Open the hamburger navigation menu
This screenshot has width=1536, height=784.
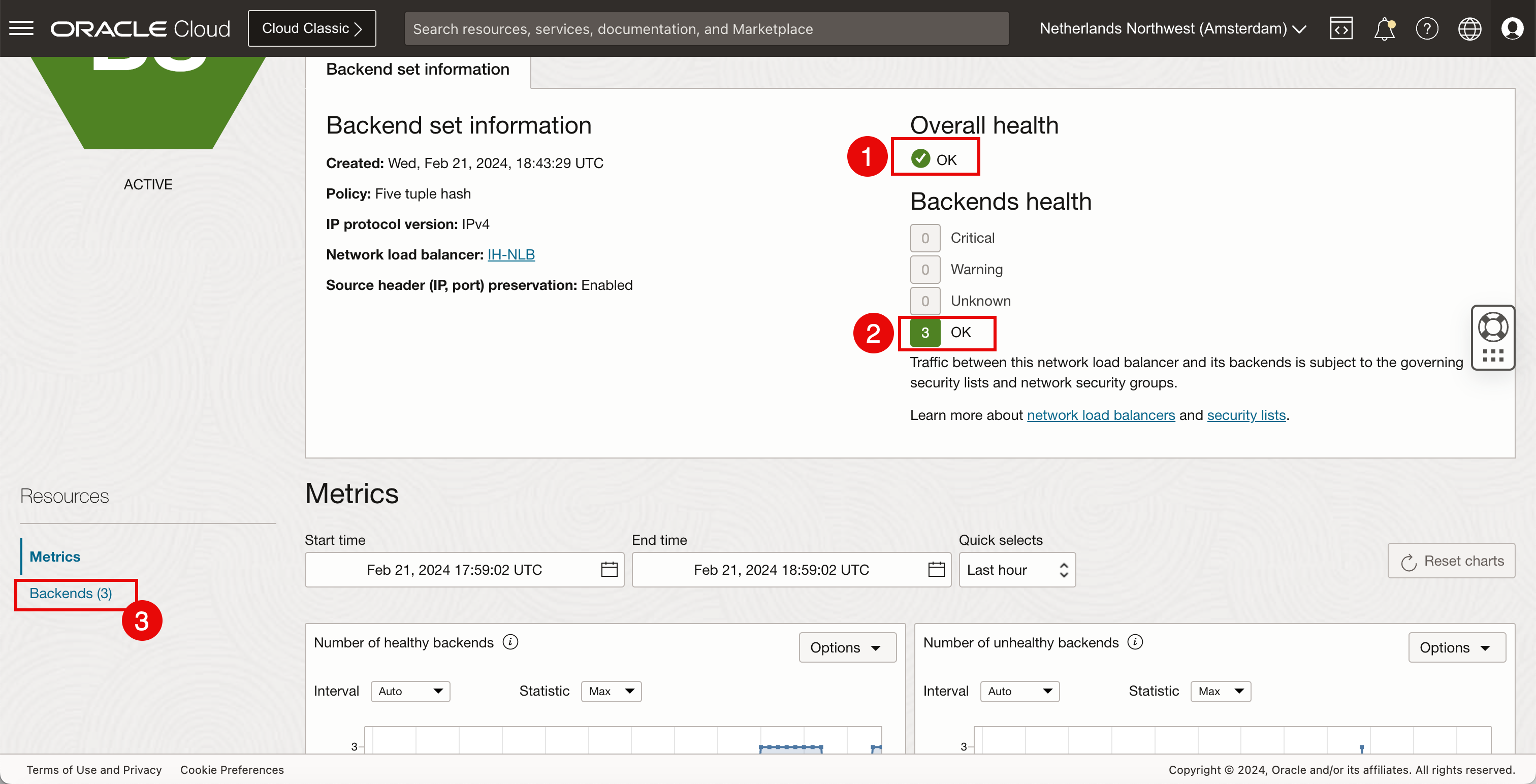[x=21, y=28]
